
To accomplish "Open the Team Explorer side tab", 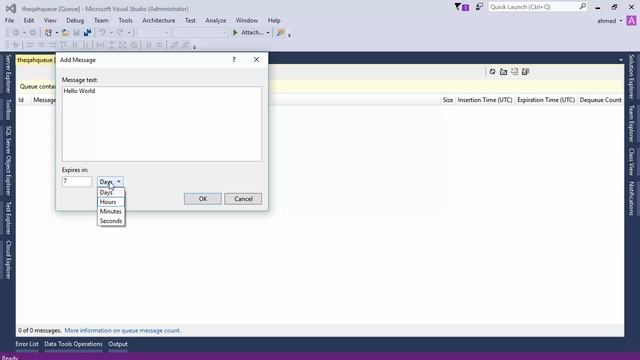I will [631, 124].
